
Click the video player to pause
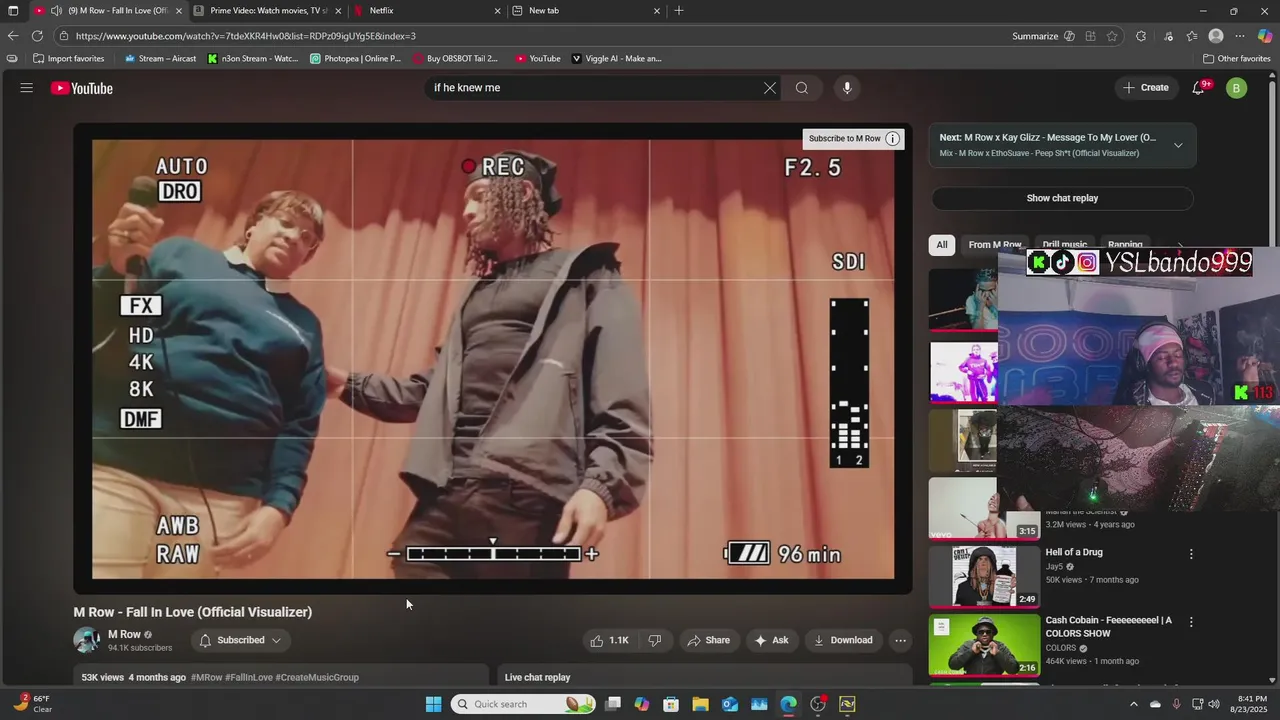[492, 358]
